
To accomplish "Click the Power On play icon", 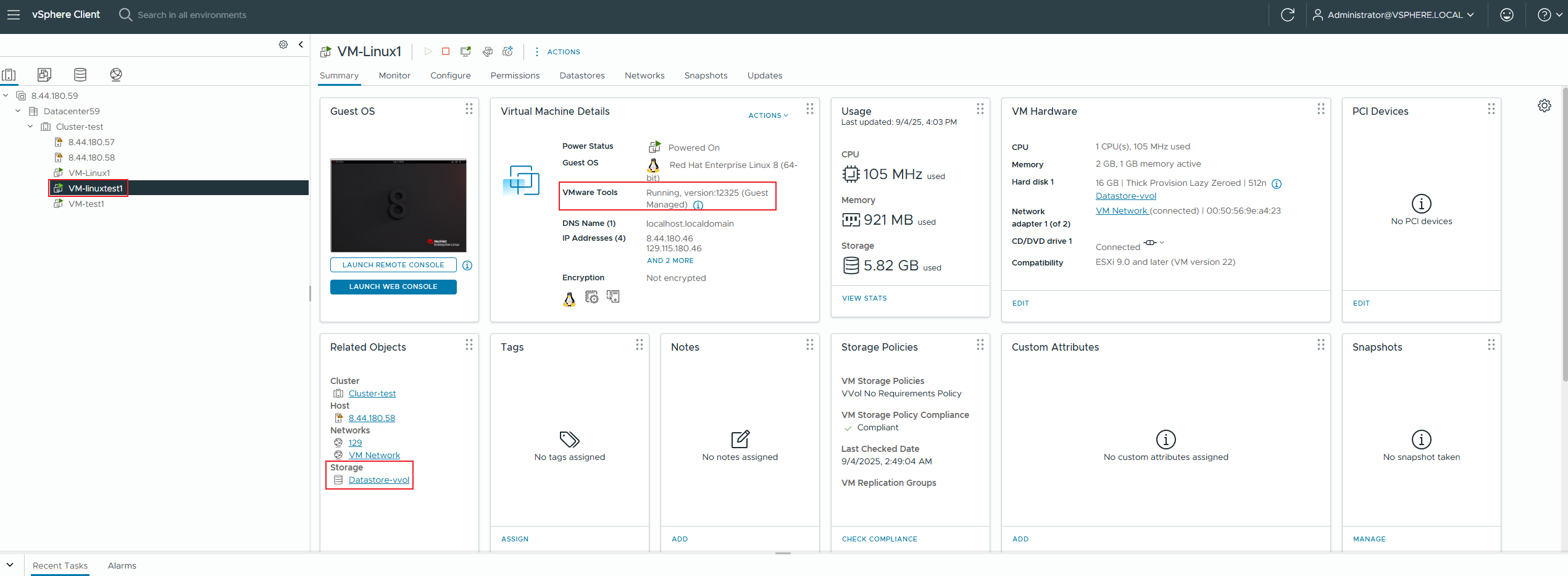I will coord(428,51).
